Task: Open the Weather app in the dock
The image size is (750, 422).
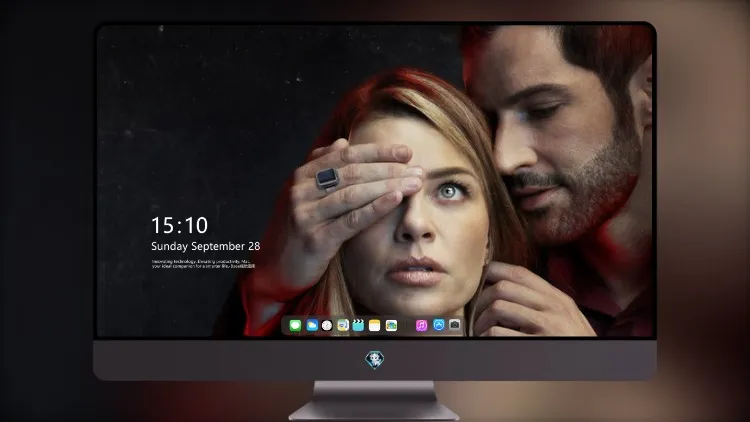Action: (312, 325)
